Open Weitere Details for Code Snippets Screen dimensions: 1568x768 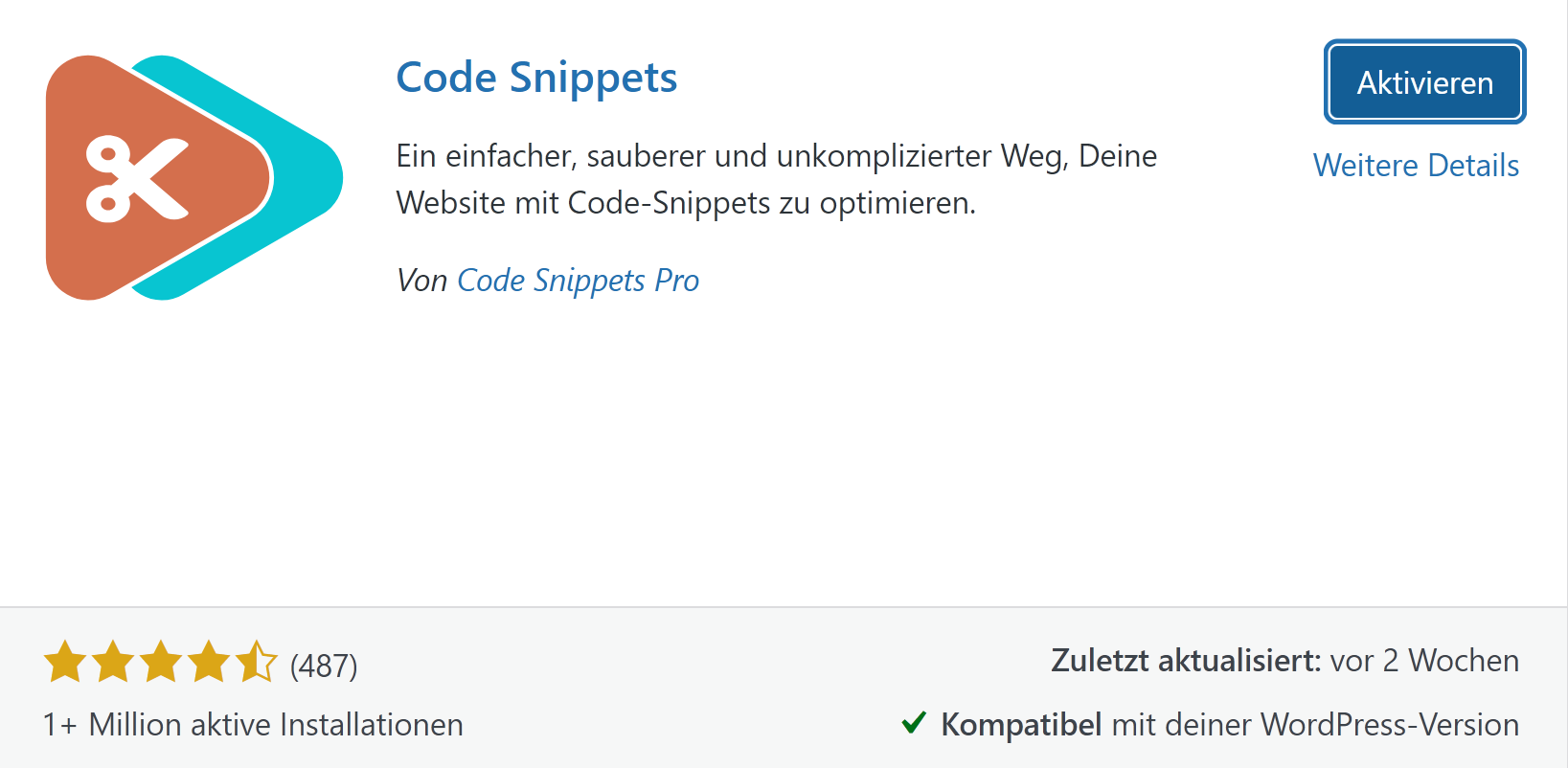(x=1417, y=165)
